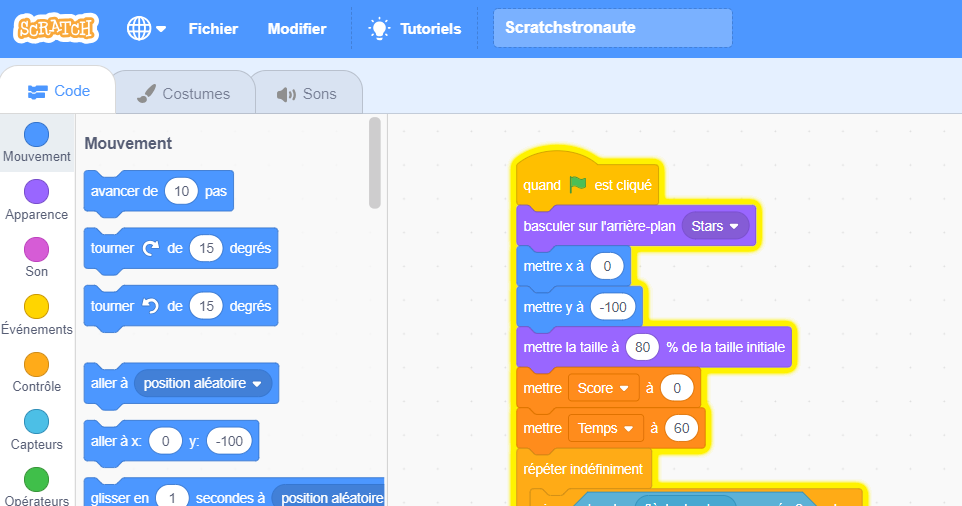This screenshot has height=506, width=962.
Task: Open the Modifier menu
Action: pos(297,29)
